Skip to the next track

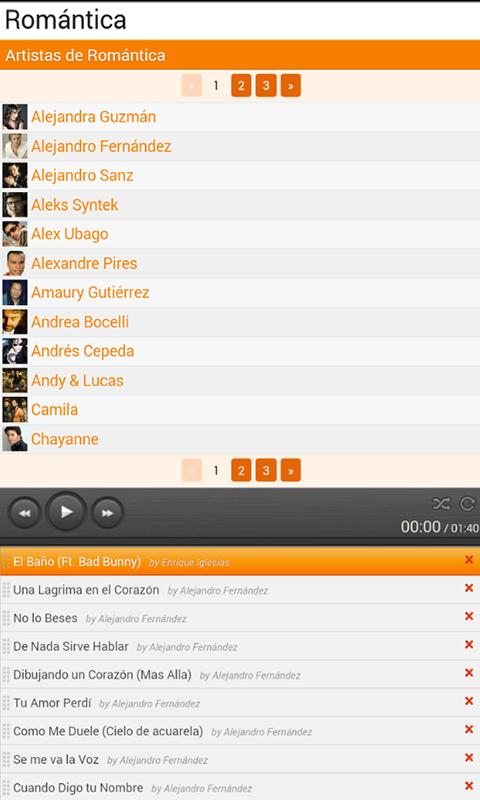pyautogui.click(x=107, y=513)
